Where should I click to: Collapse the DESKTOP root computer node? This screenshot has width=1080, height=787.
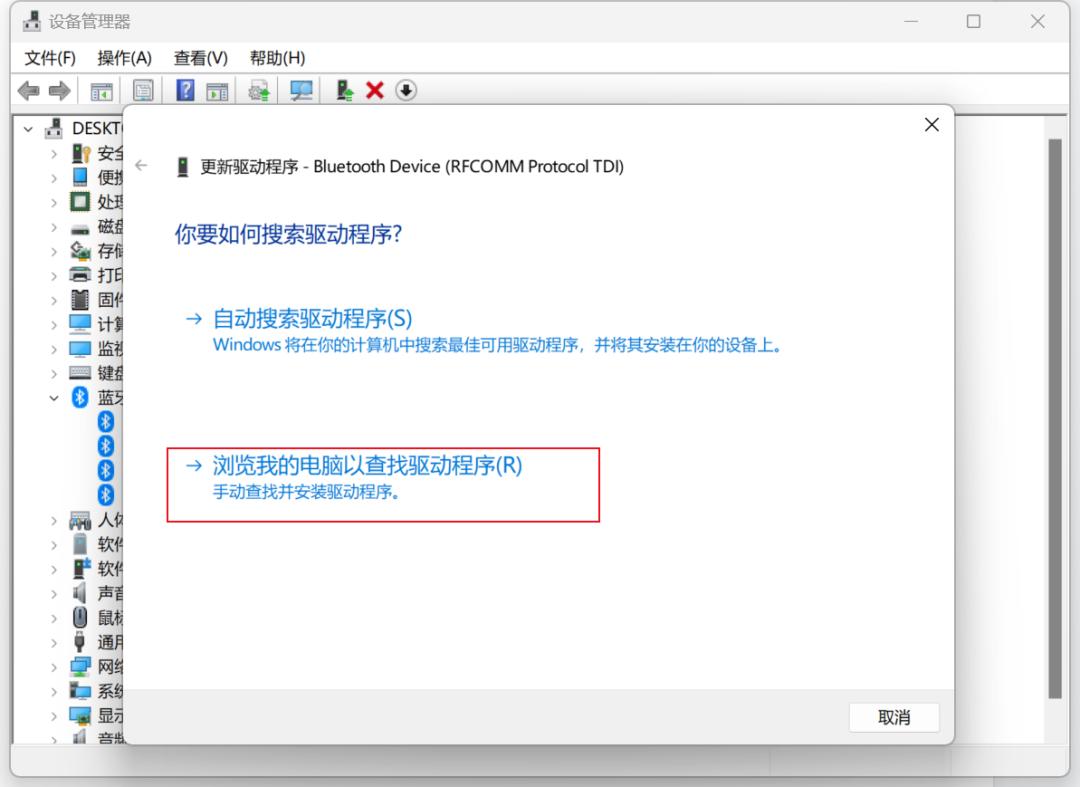point(28,129)
